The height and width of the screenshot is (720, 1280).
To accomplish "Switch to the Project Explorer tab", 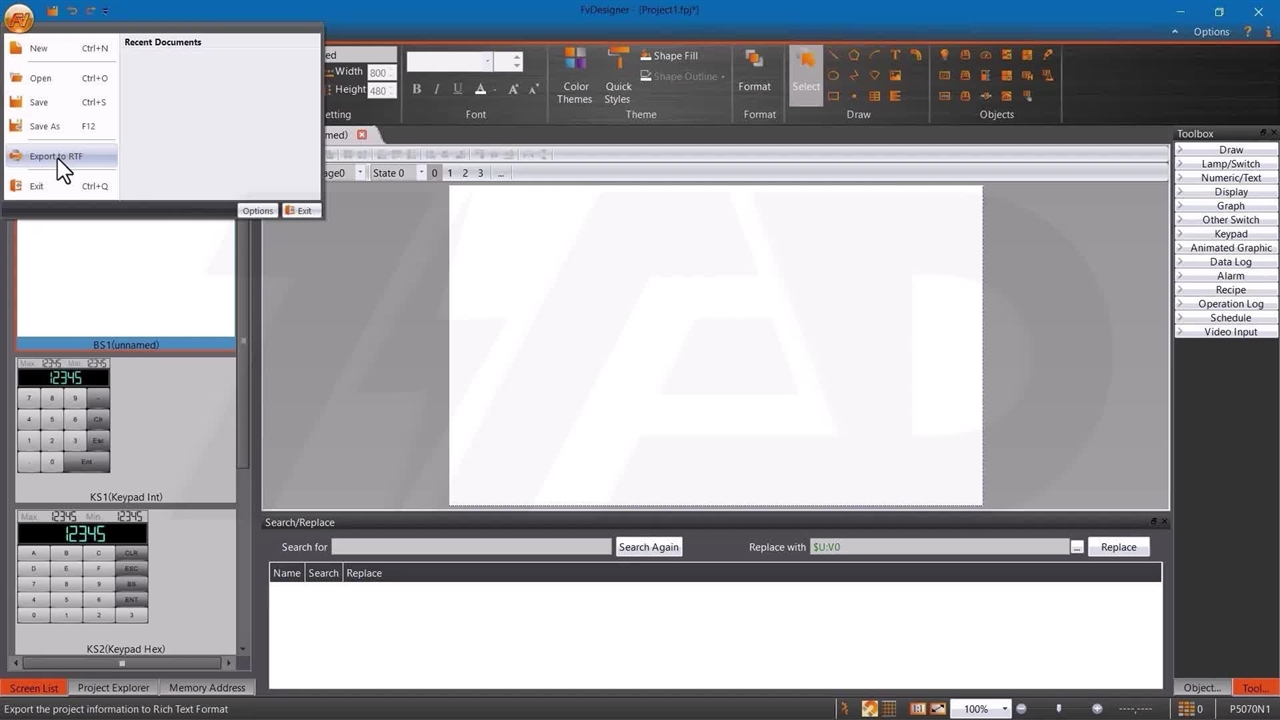I will tap(113, 688).
